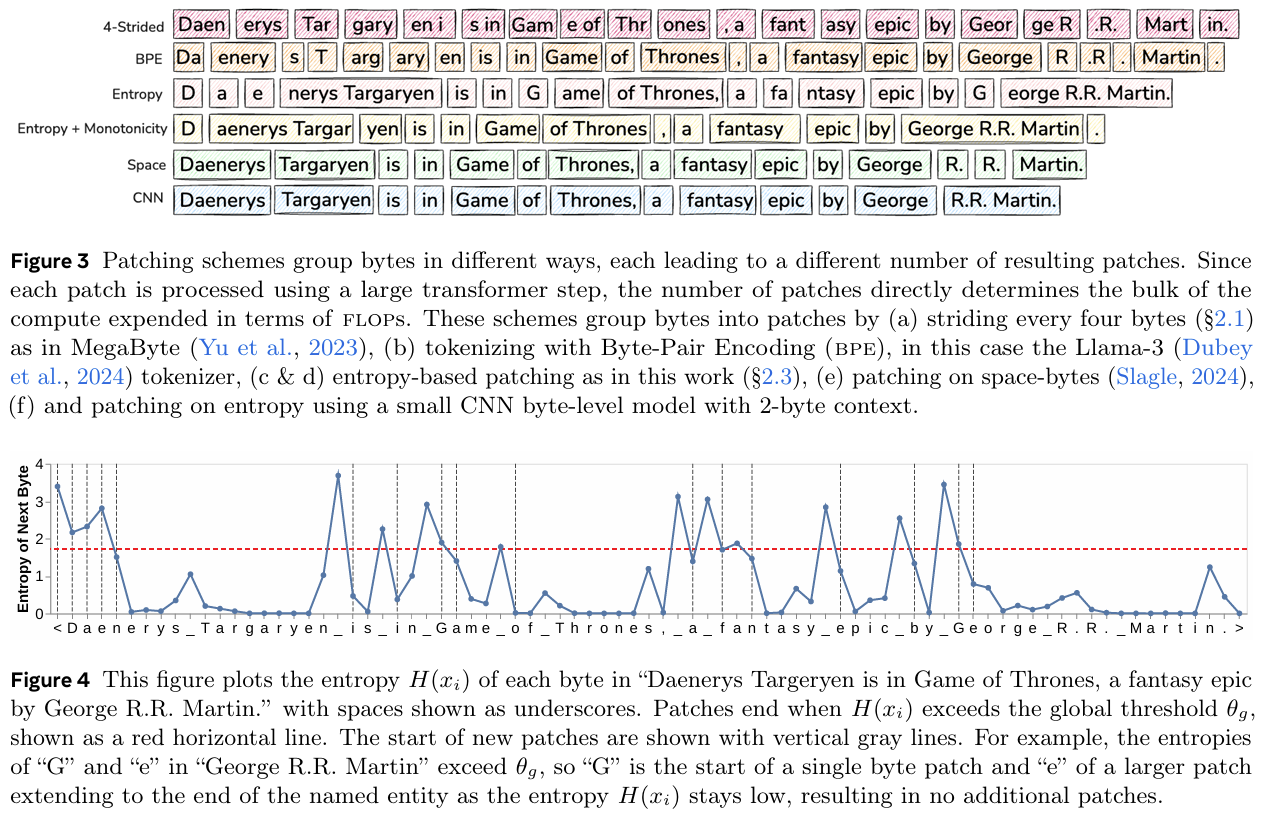Click the Space row label
The width and height of the screenshot is (1272, 814).
146,164
